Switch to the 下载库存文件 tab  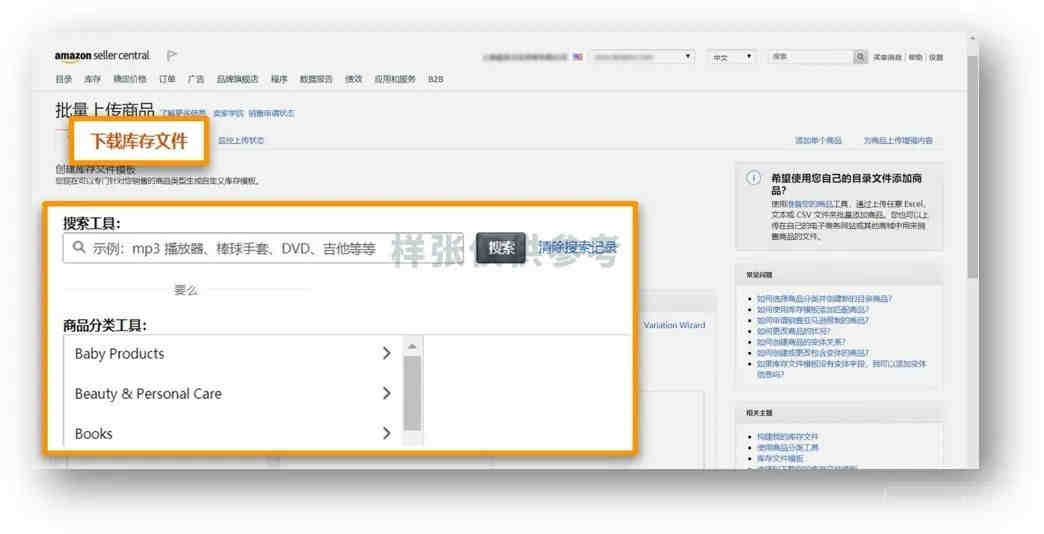click(x=139, y=141)
